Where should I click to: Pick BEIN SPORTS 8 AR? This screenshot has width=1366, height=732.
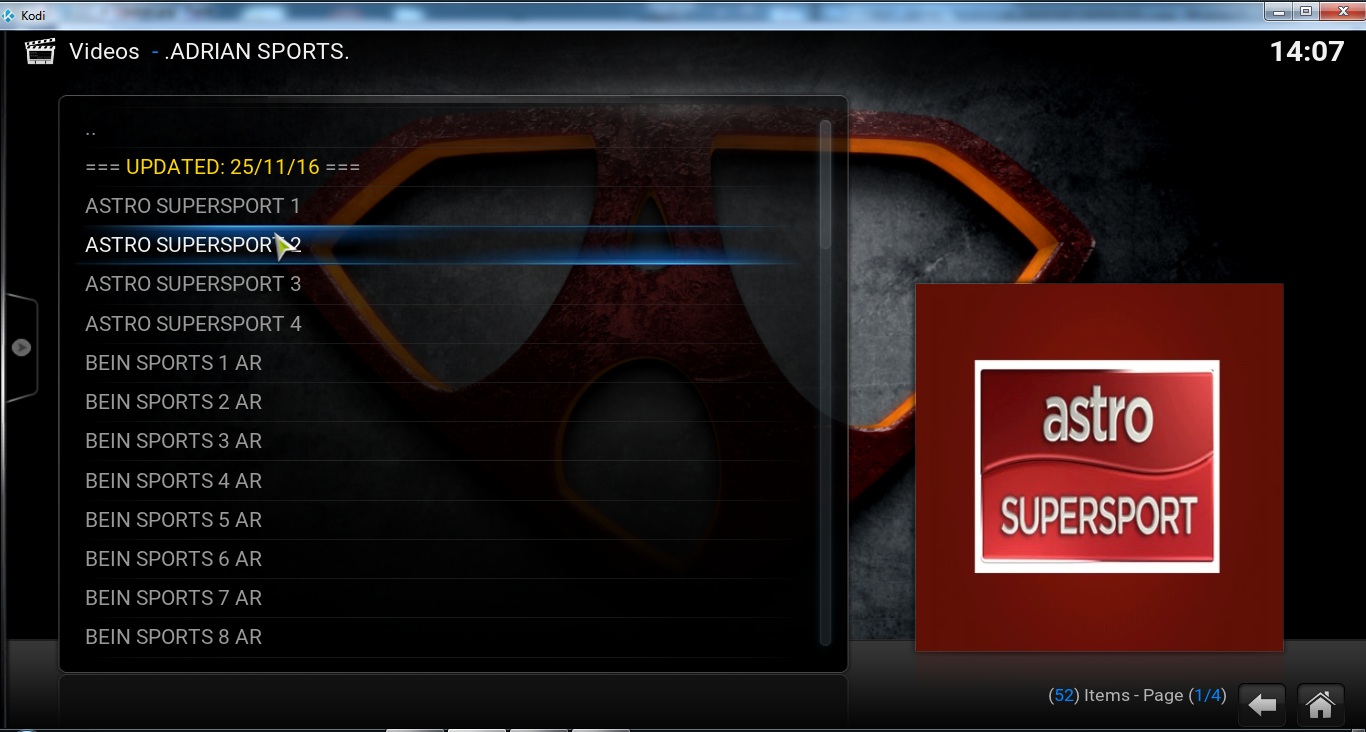pyautogui.click(x=436, y=637)
